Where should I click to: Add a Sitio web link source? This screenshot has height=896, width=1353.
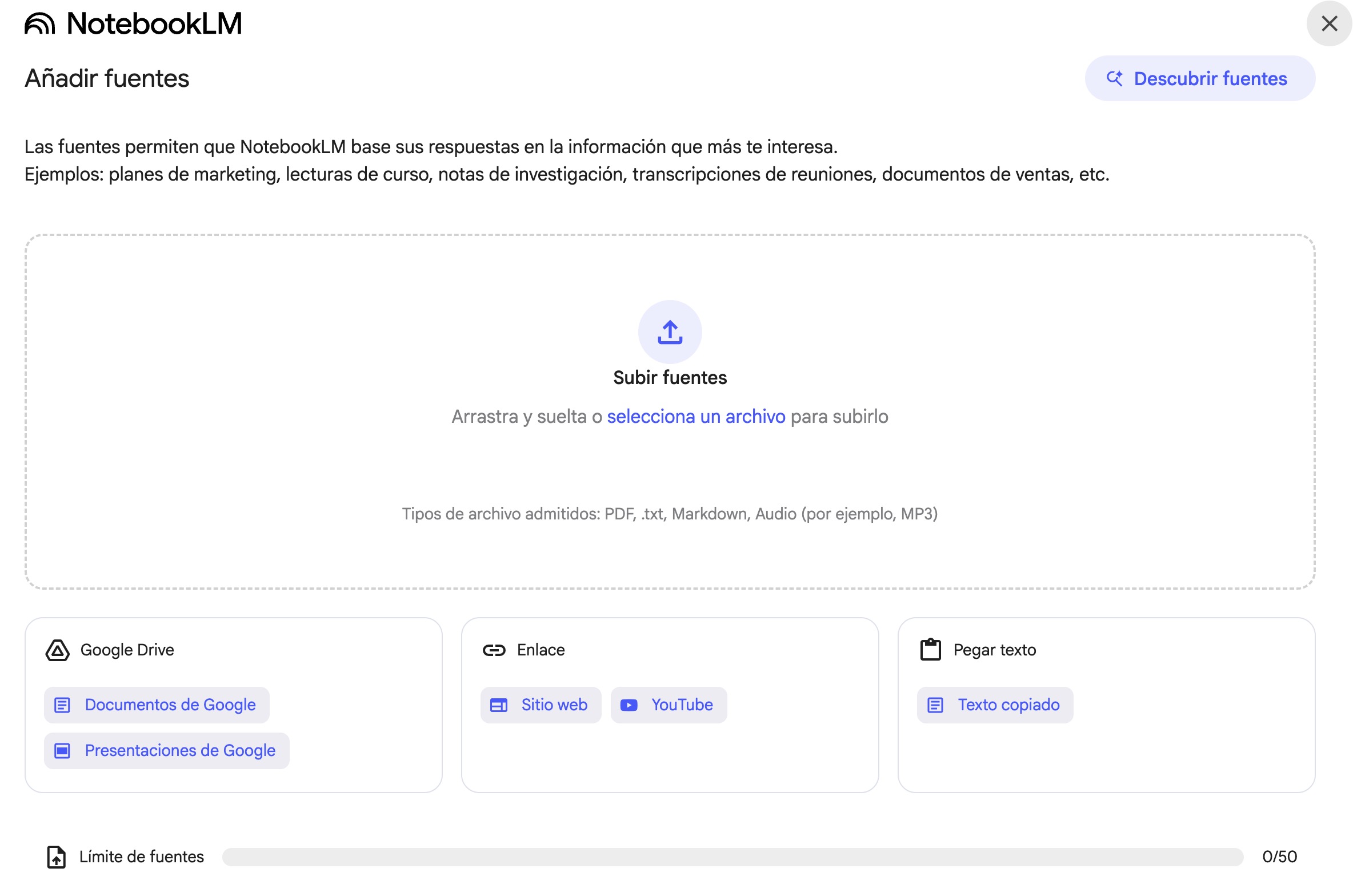[x=541, y=705]
